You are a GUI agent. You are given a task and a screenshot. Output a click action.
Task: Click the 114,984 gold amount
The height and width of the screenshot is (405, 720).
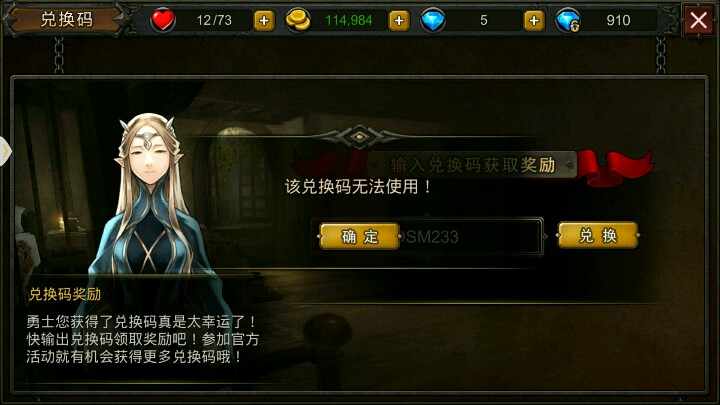pos(349,20)
